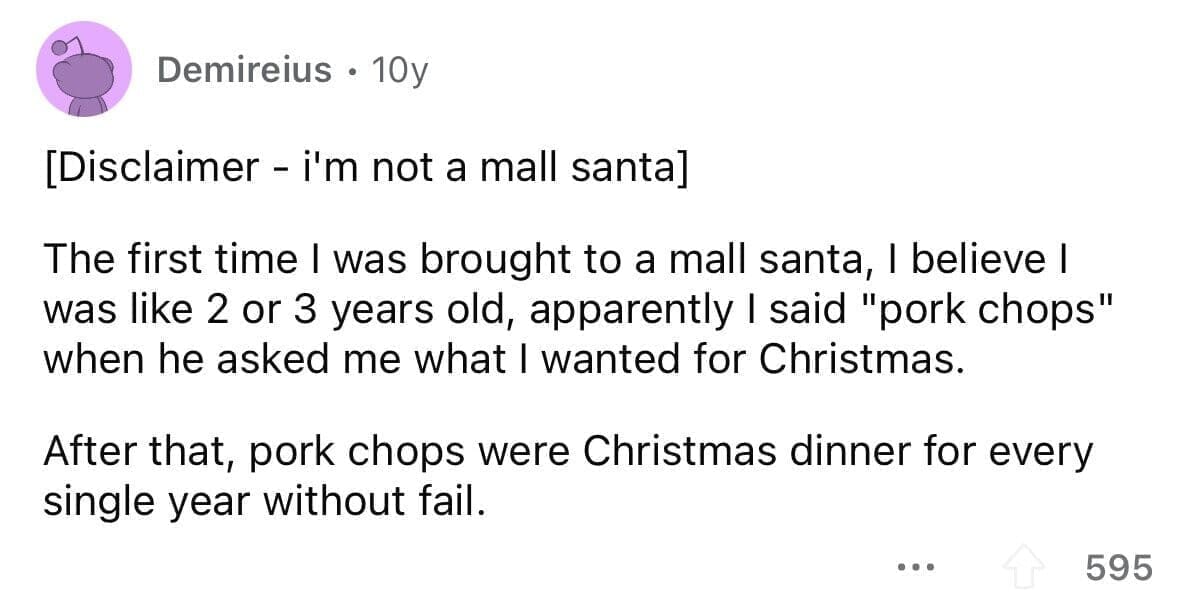This screenshot has height=607, width=1179.
Task: Click the avatar's antenna-topped Snoo mascot
Action: tap(85, 68)
